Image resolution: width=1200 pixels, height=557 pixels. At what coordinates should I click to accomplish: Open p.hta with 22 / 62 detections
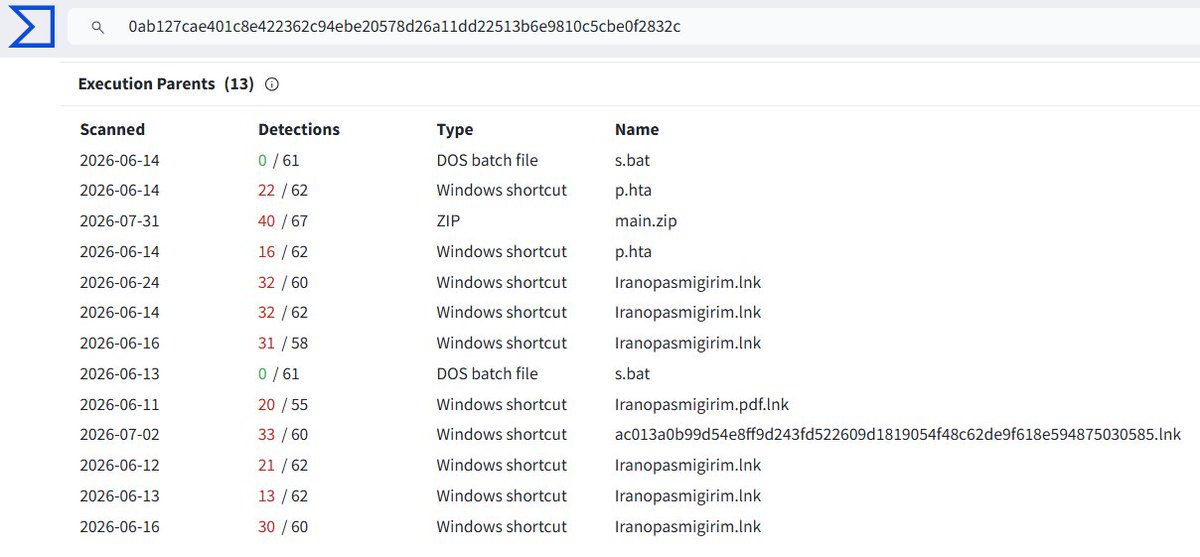pyautogui.click(x=632, y=190)
